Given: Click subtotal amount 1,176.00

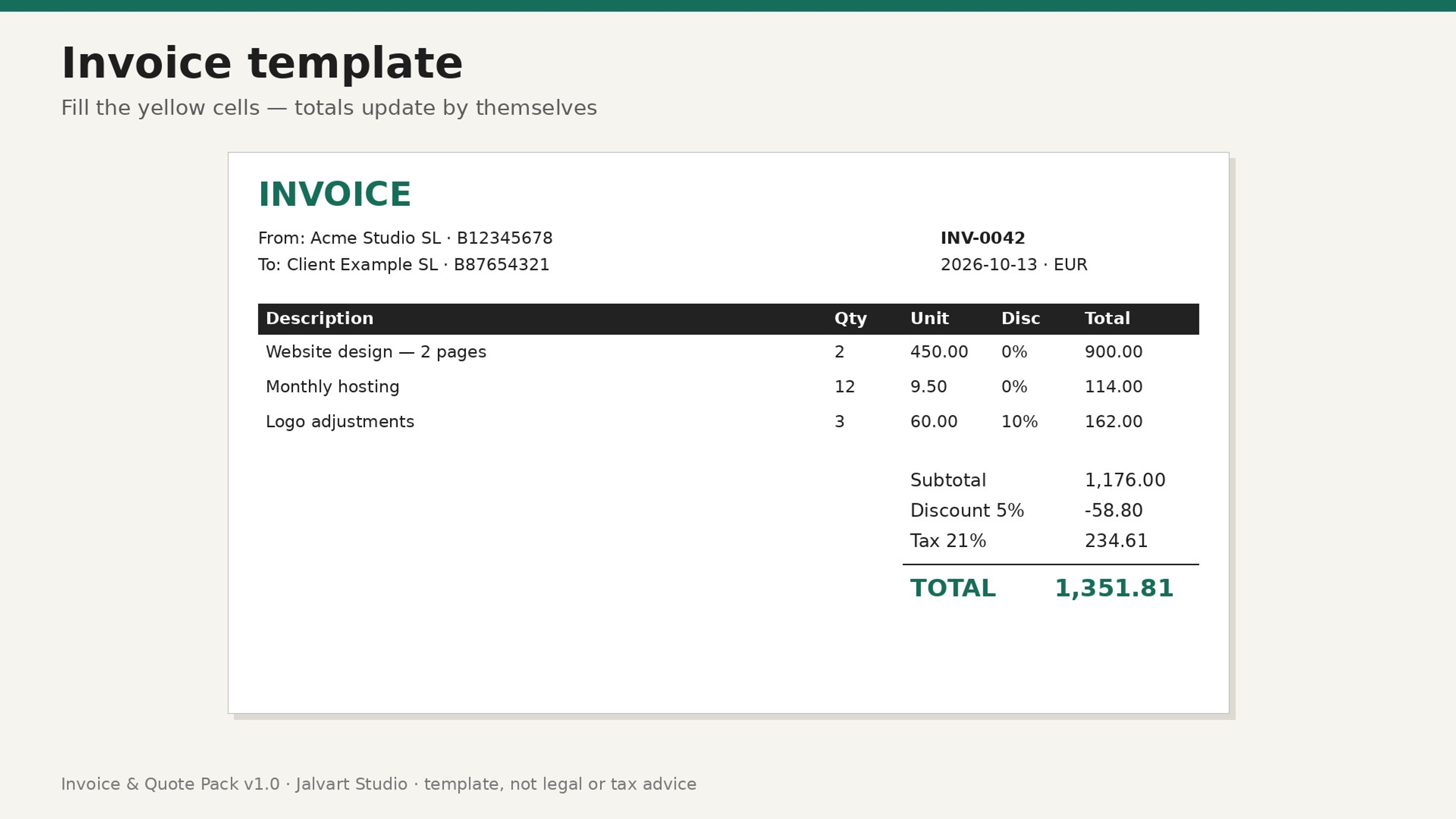Looking at the screenshot, I should pos(1124,481).
